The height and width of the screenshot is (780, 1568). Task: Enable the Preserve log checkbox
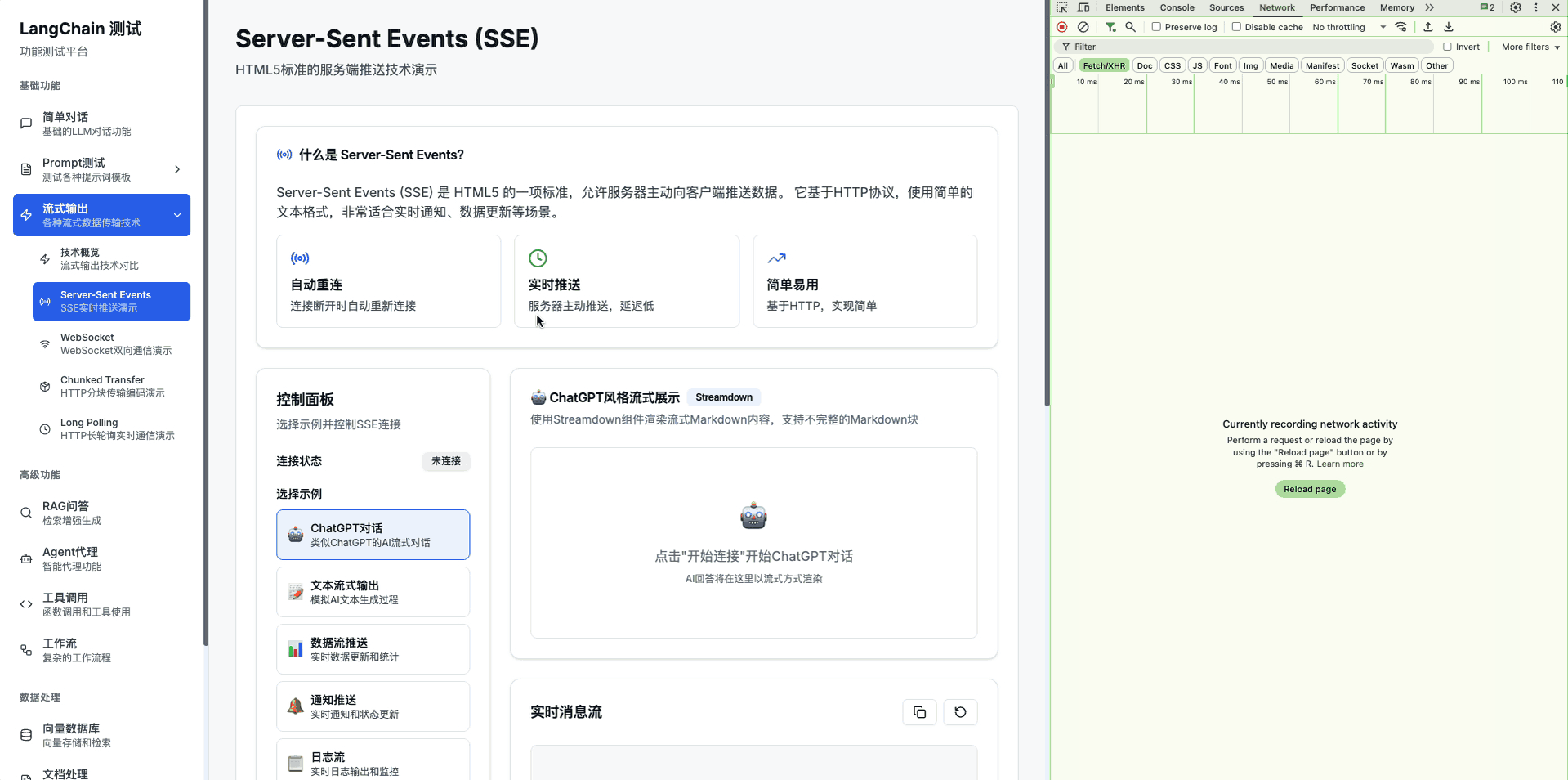point(1156,27)
